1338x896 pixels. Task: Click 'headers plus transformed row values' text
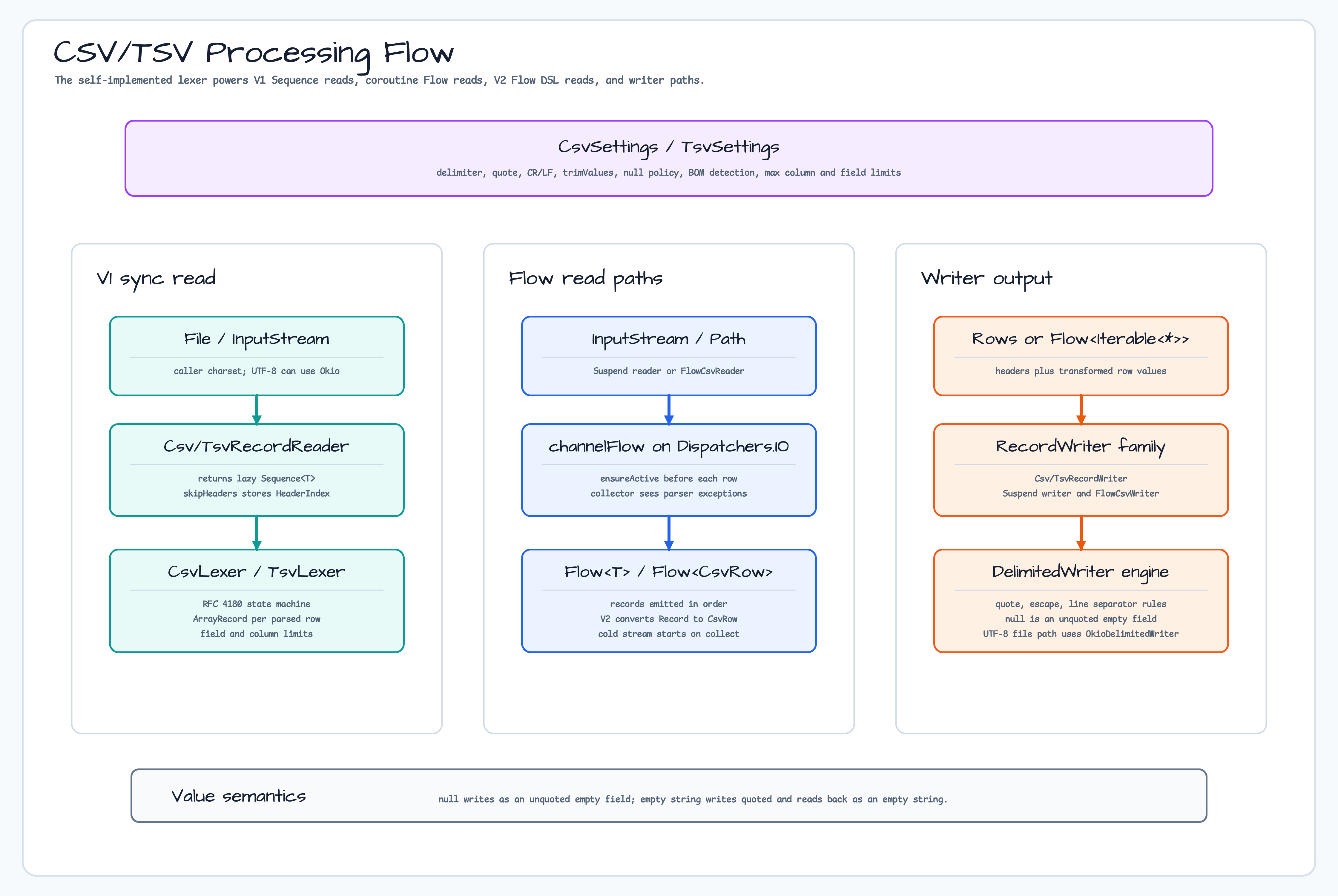pos(1080,372)
